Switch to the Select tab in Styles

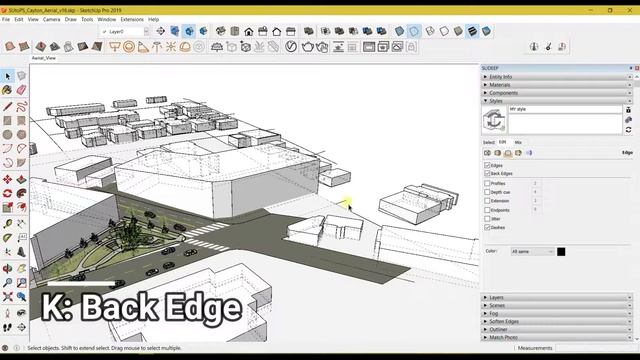[489, 142]
